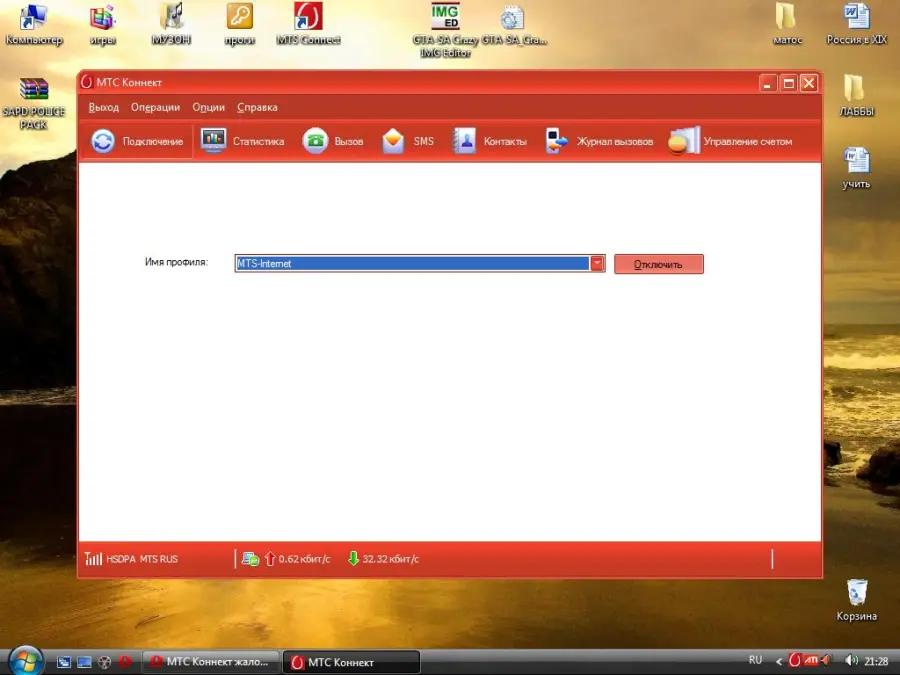Image resolution: width=900 pixels, height=675 pixels.
Task: Click the 21:28 taskbar clock
Action: (x=876, y=661)
